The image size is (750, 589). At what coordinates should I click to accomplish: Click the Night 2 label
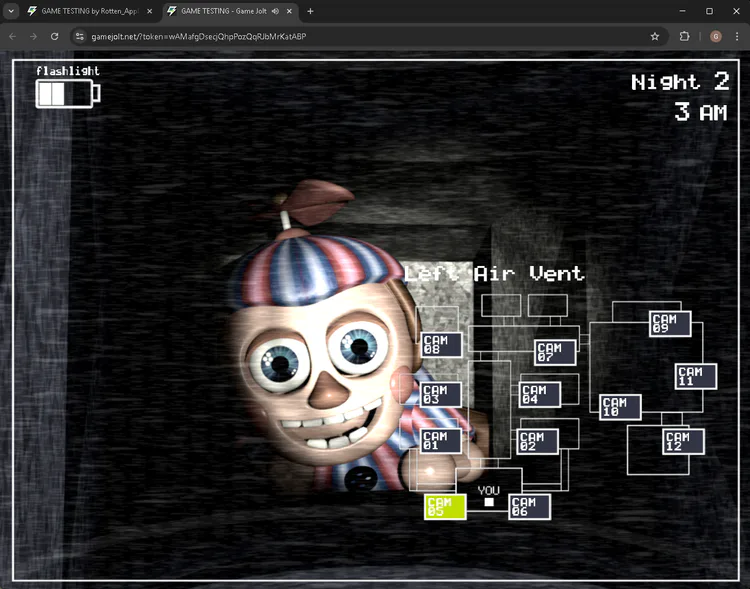680,82
